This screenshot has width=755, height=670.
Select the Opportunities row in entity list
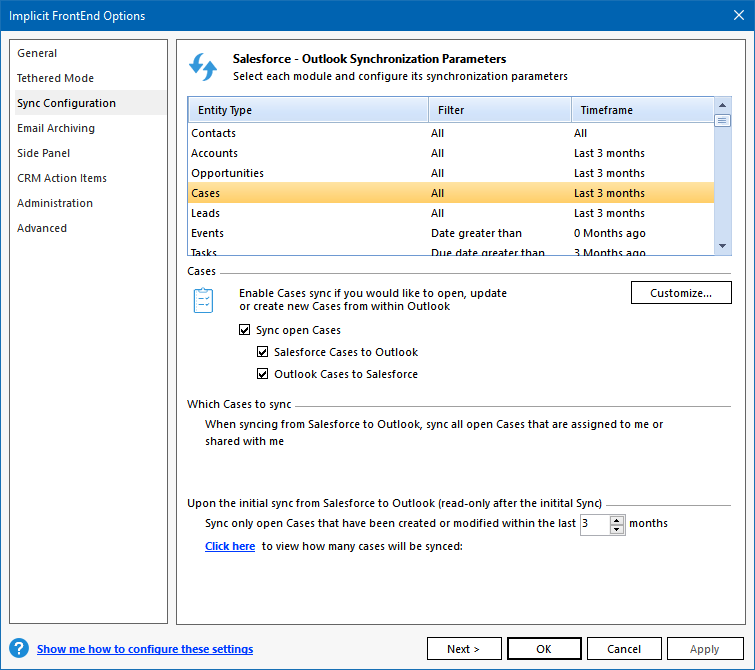(x=227, y=173)
